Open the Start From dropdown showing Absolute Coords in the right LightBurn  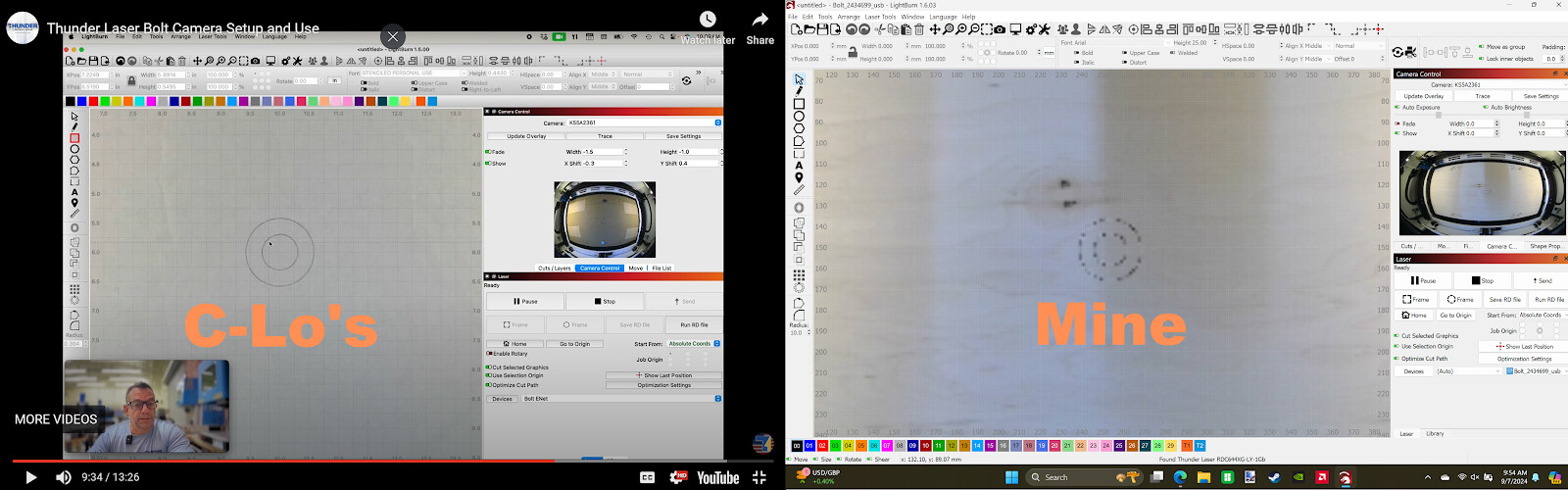tap(1543, 315)
